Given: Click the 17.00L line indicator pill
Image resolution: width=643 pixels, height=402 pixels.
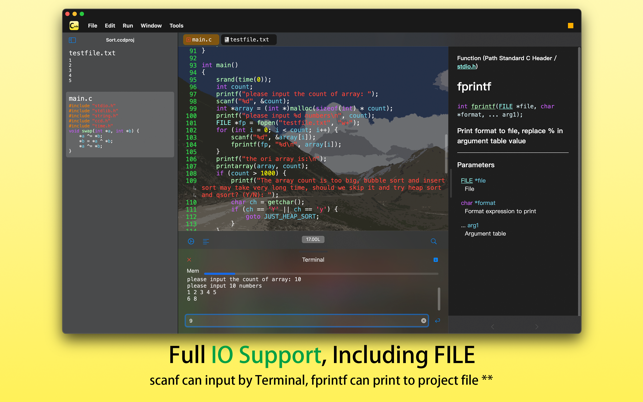Looking at the screenshot, I should [313, 239].
